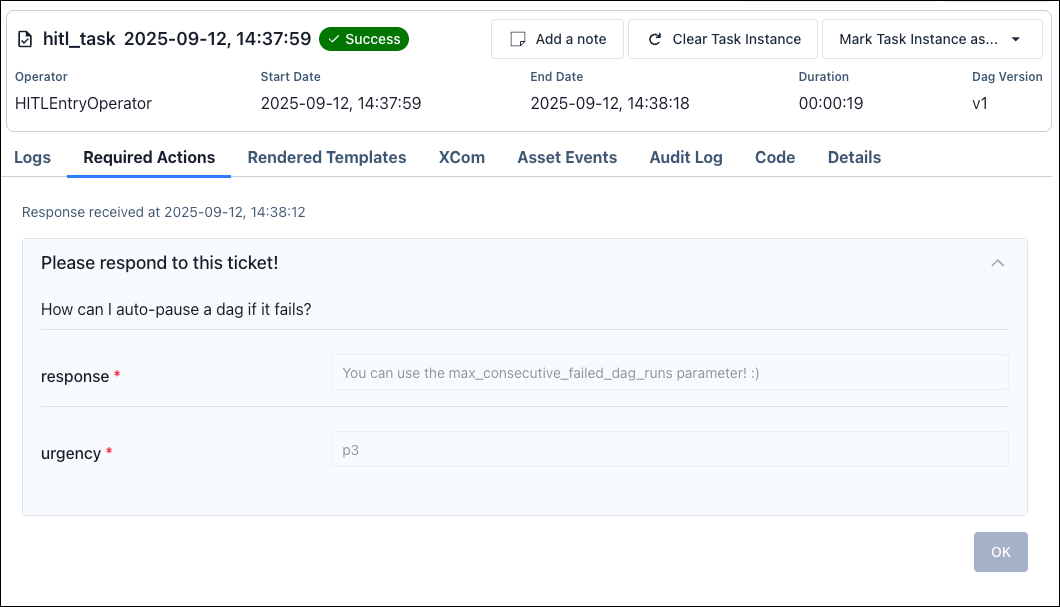Viewport: 1060px width, 607px height.
Task: Click the urgency input field
Action: coord(668,448)
